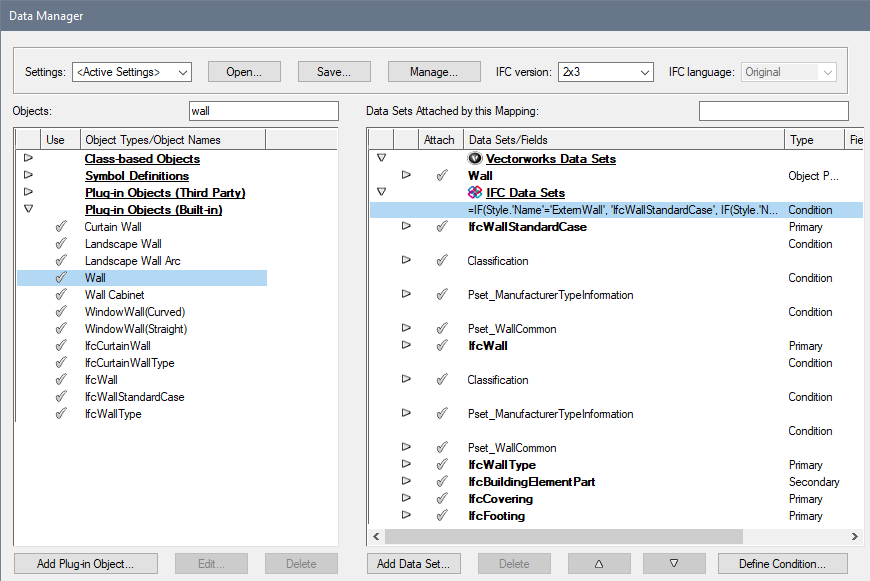
Task: Select Landscape Wall Arc in objects list
Action: coord(132,261)
